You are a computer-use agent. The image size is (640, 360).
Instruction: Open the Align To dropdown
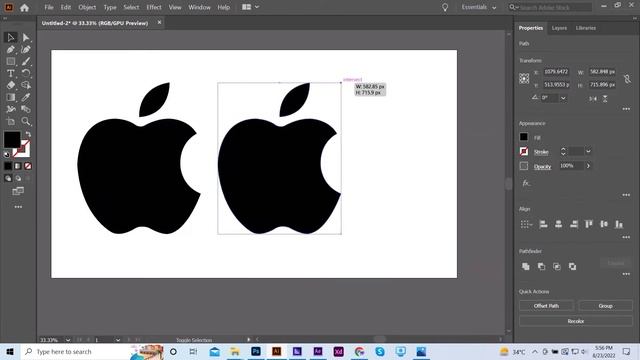click(526, 224)
